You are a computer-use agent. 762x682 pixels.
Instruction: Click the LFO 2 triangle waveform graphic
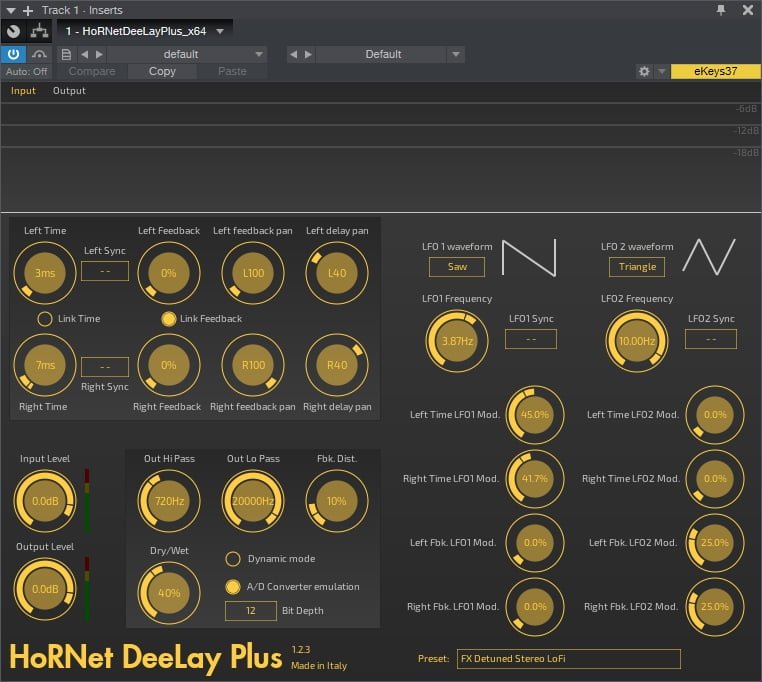click(x=709, y=258)
